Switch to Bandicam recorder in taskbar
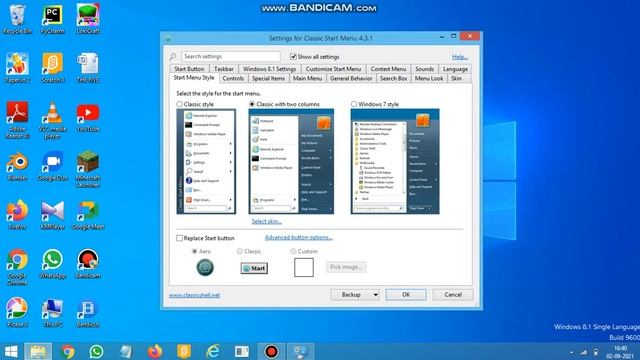This screenshot has width=640, height=360. [271, 351]
